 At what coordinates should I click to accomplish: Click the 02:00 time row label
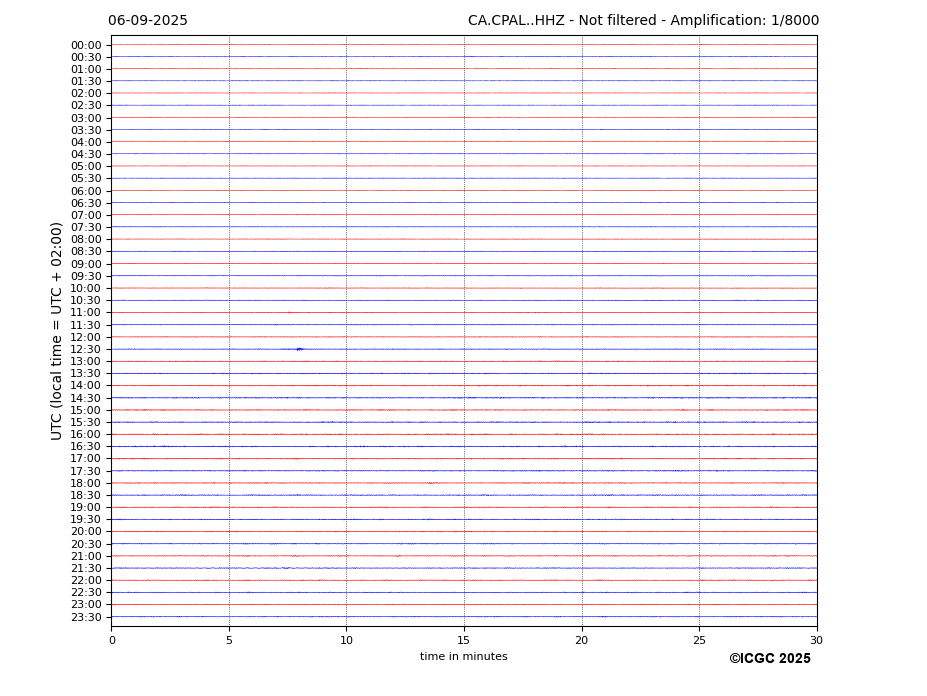point(86,93)
